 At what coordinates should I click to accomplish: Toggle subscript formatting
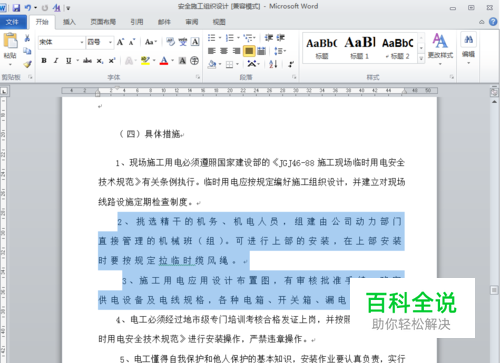pyautogui.click(x=99, y=61)
